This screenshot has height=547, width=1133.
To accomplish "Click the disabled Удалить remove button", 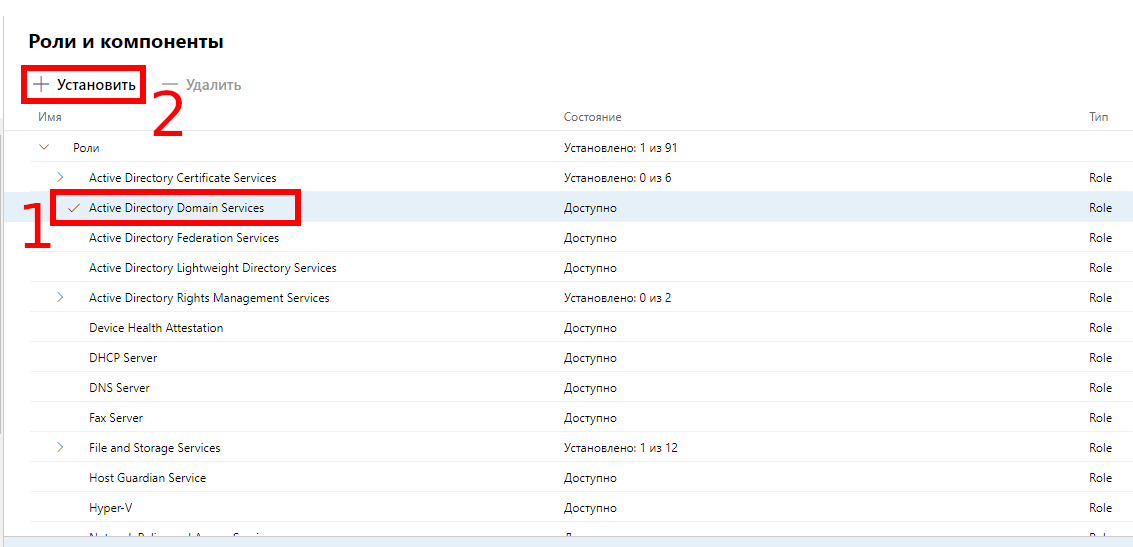I will click(202, 85).
